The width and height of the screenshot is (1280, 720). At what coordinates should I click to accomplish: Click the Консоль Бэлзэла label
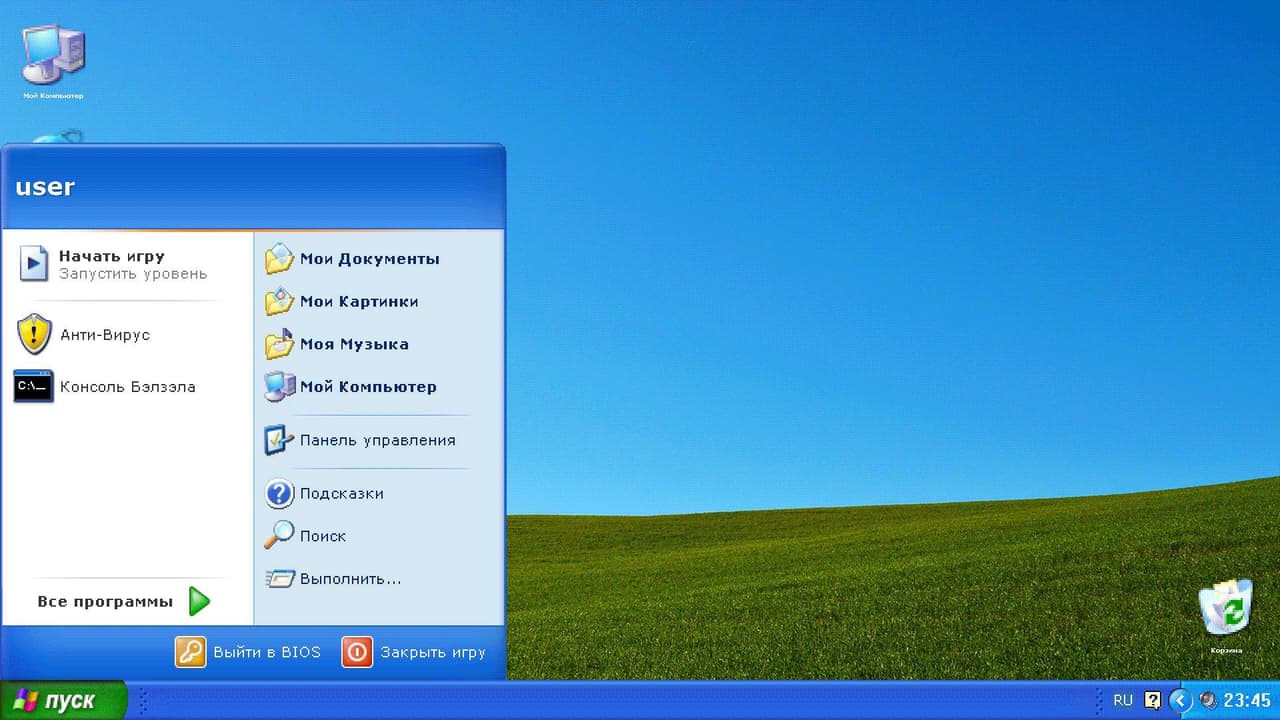(128, 386)
